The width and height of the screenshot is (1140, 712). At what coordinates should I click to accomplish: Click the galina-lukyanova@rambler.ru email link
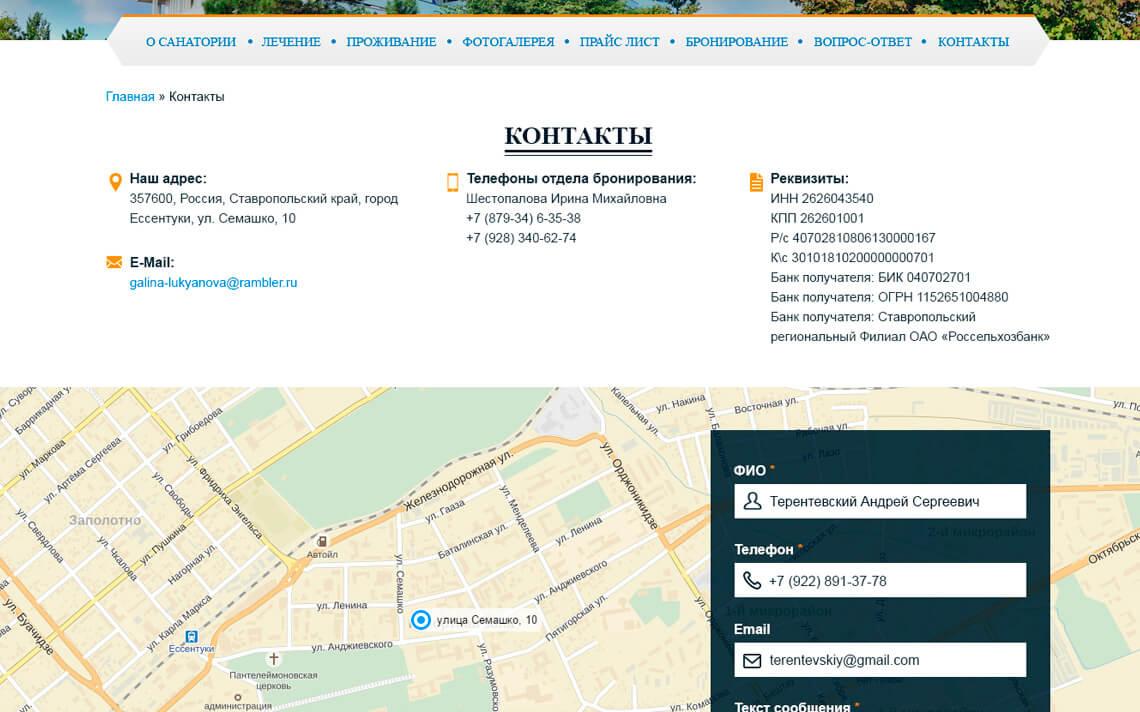tap(213, 283)
